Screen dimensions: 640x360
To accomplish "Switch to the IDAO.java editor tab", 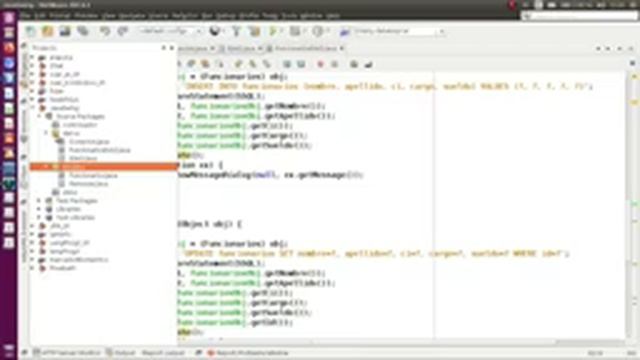I will pos(241,49).
